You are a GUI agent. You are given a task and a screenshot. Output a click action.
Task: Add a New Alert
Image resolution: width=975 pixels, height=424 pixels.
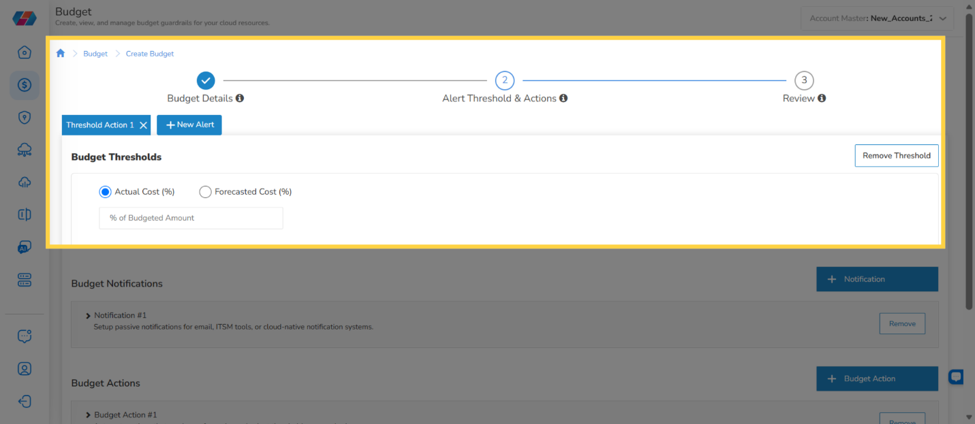190,125
